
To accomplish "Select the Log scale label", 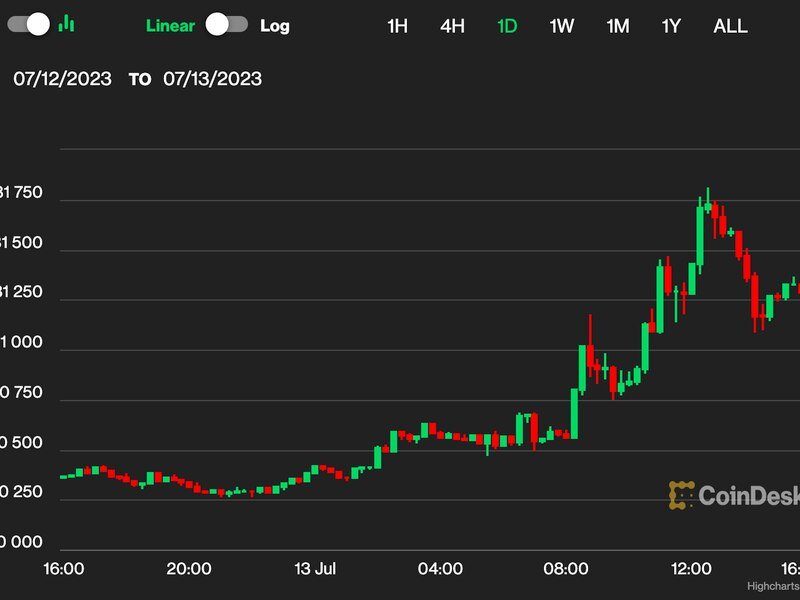I will [x=275, y=25].
